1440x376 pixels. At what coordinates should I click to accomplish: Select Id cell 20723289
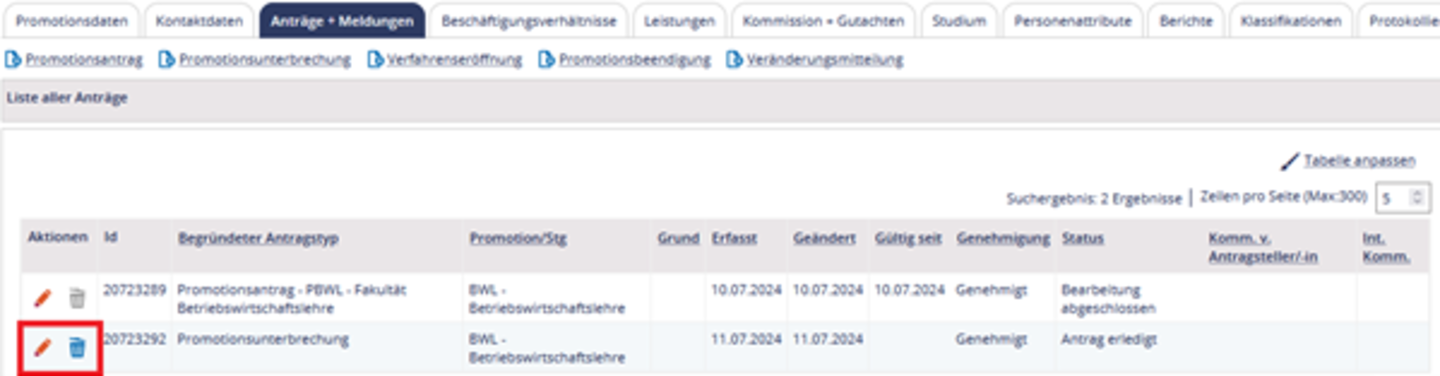point(136,290)
